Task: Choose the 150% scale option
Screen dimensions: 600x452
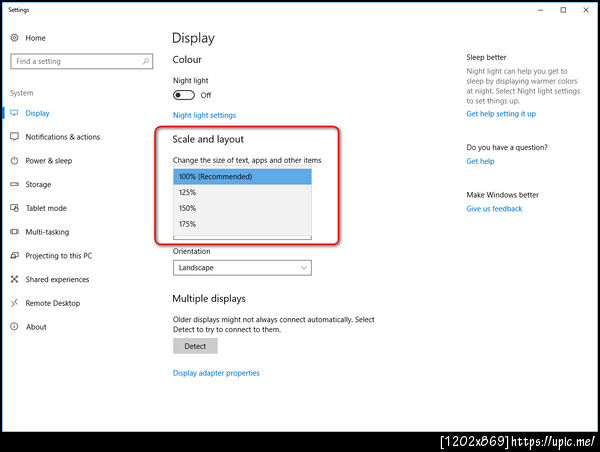Action: click(x=242, y=208)
